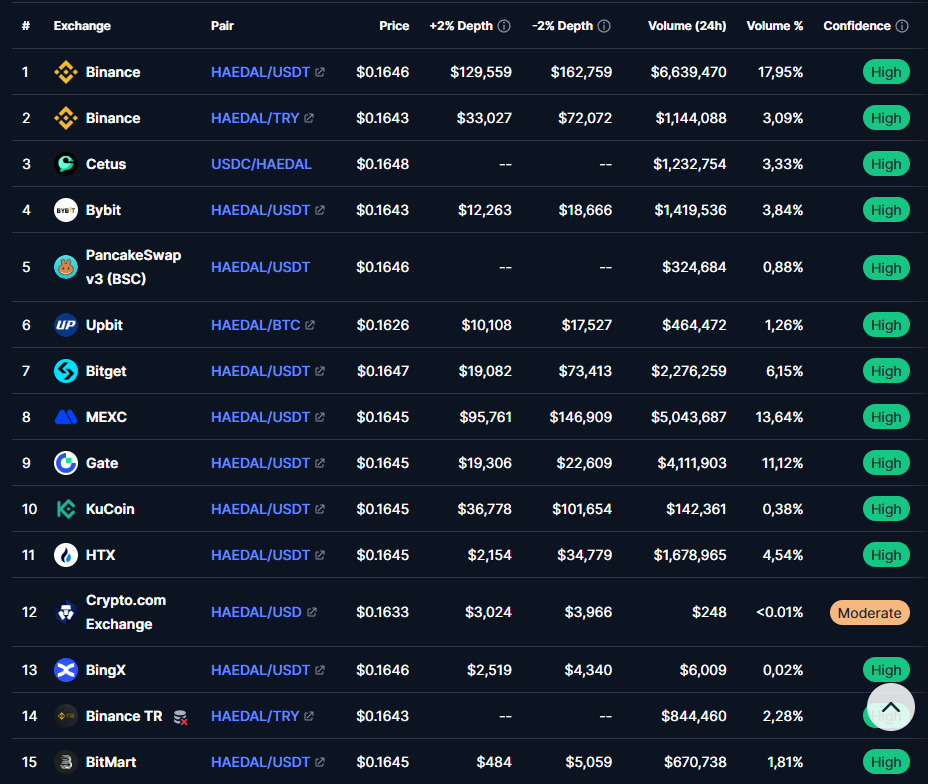The width and height of the screenshot is (928, 784).
Task: Click the BingX exchange logo
Action: coord(66,670)
